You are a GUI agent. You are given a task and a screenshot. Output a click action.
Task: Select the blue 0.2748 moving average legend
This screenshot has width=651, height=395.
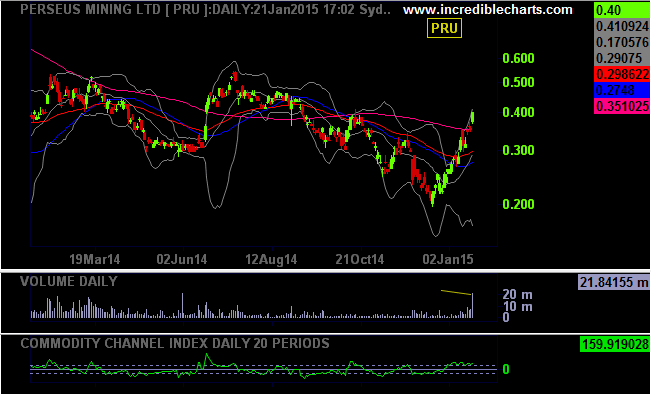coord(622,90)
